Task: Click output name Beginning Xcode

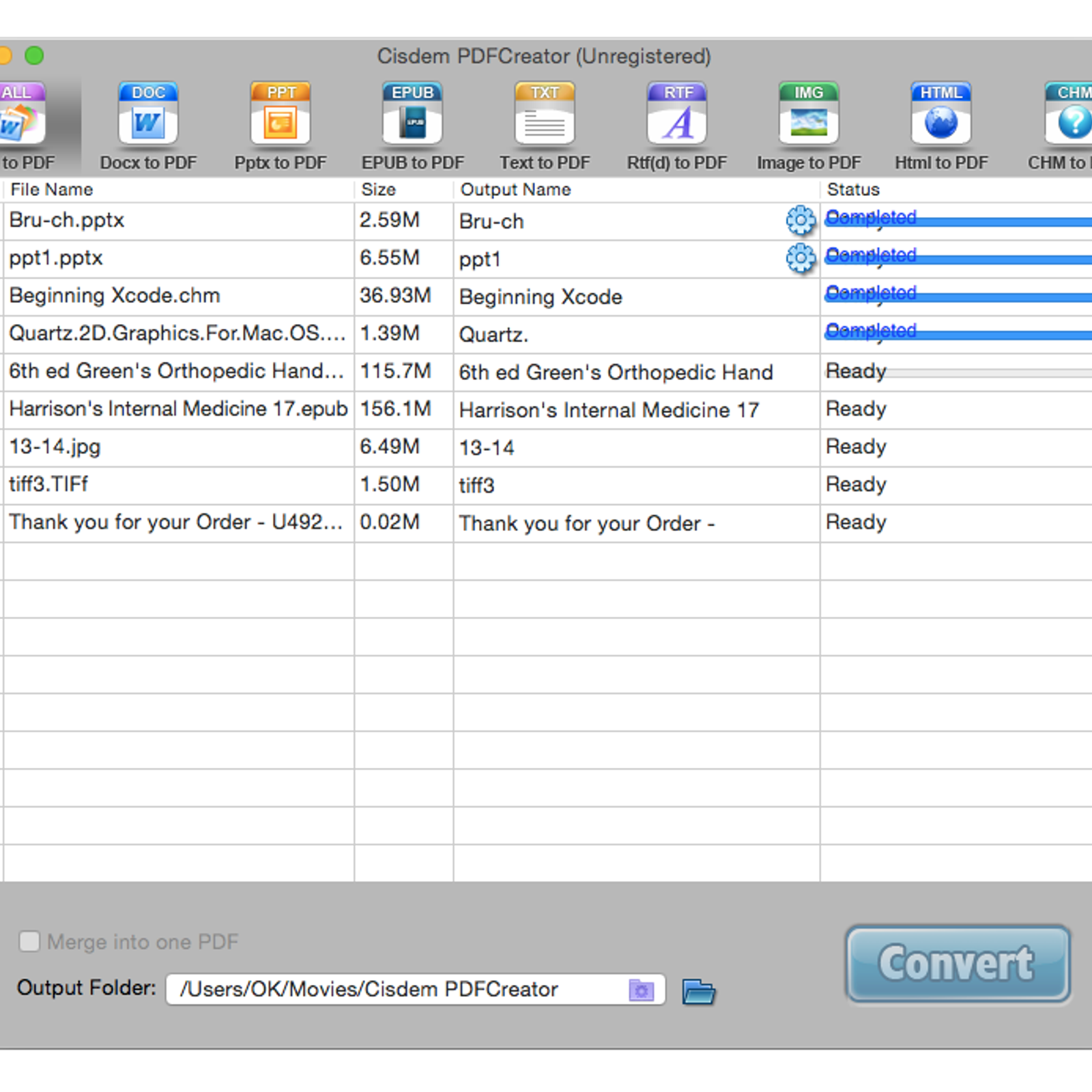Action: pyautogui.click(x=541, y=297)
